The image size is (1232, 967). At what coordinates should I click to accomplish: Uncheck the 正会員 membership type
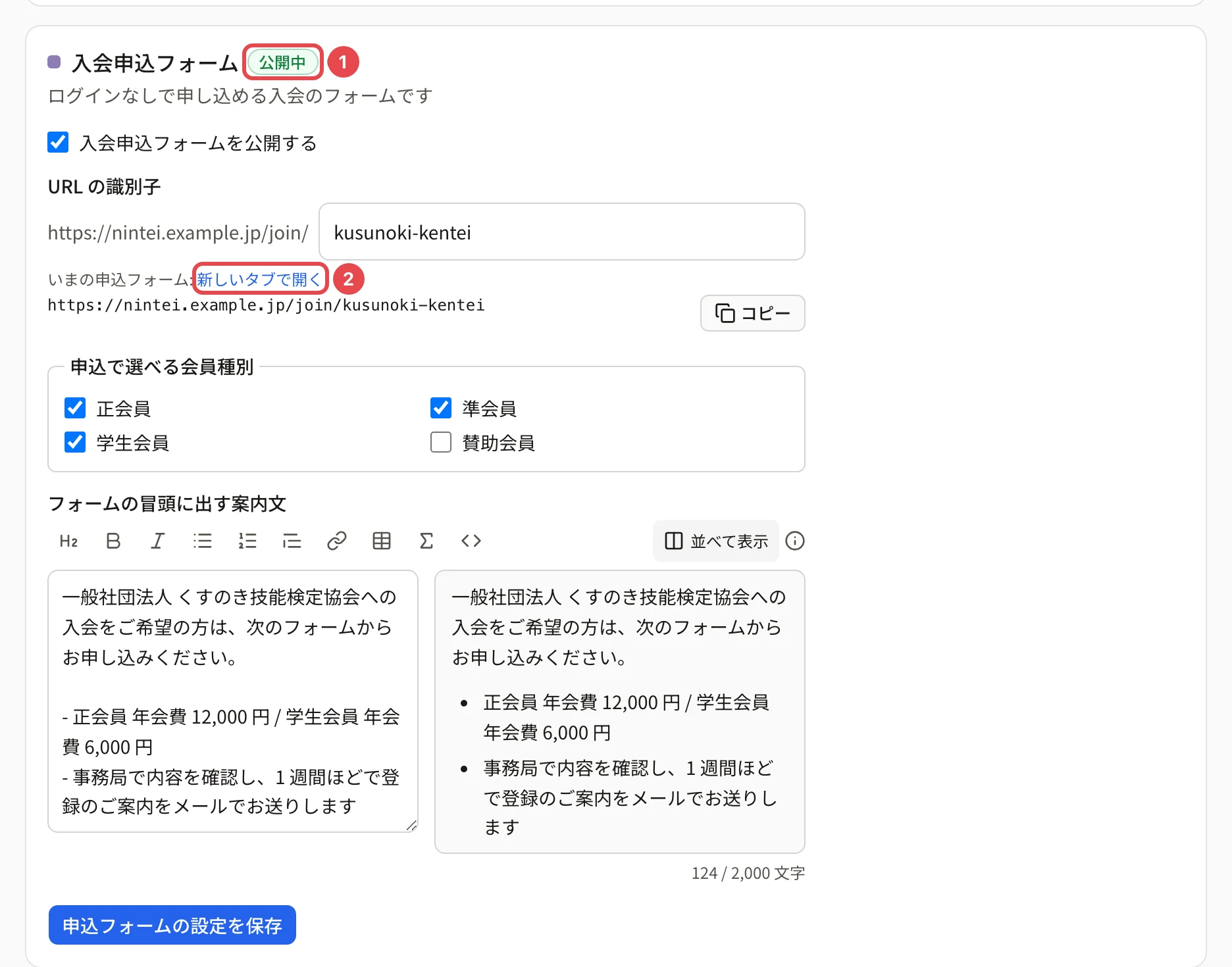[x=75, y=408]
